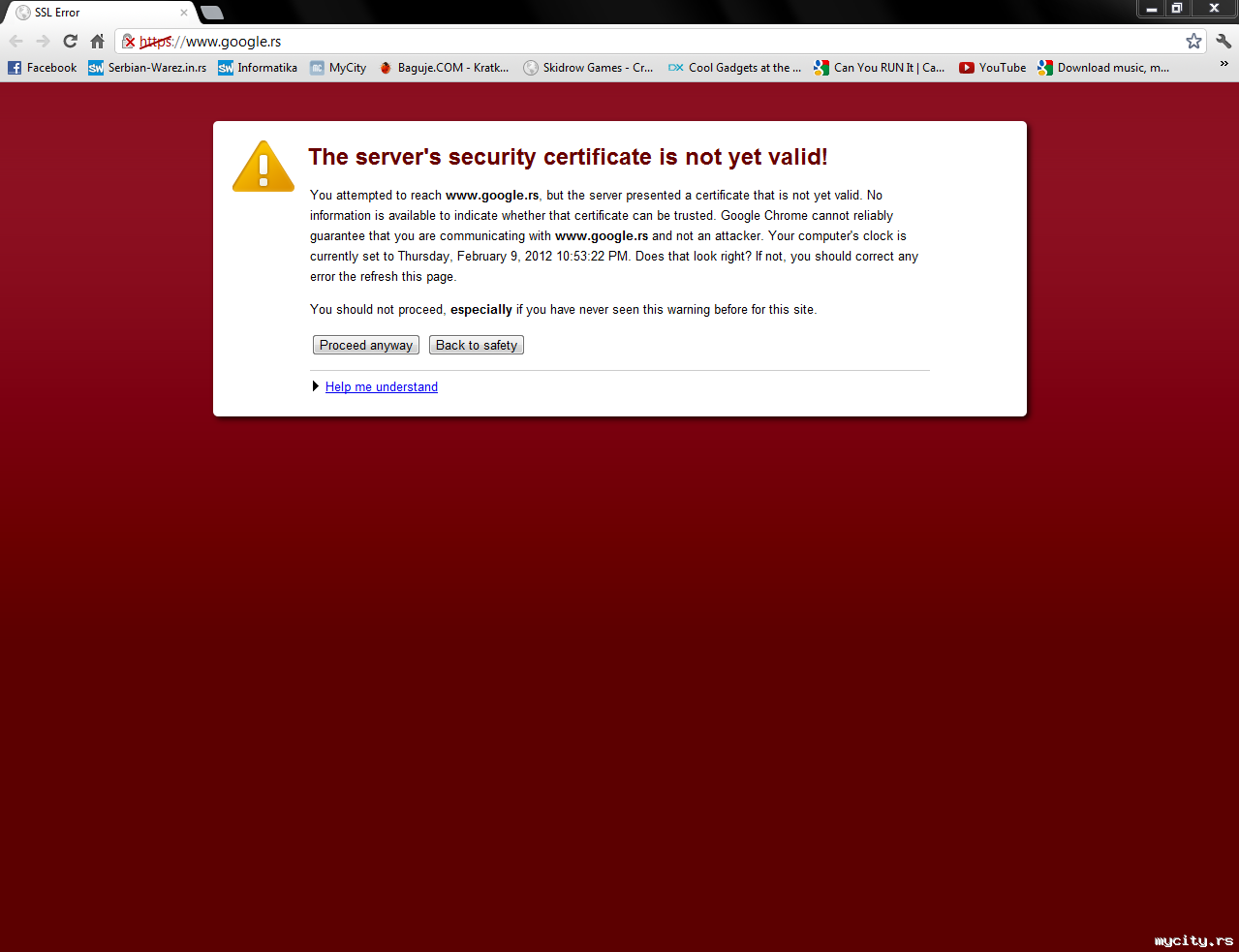
Task: Expand the Help me understand triangle
Action: [316, 386]
